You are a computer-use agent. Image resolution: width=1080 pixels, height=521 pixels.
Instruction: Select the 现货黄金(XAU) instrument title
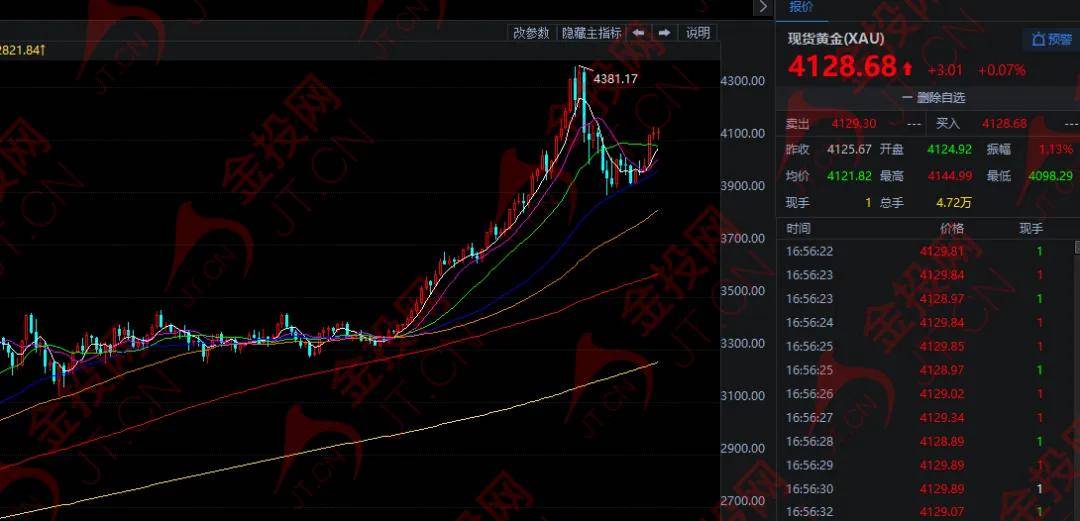[x=836, y=39]
